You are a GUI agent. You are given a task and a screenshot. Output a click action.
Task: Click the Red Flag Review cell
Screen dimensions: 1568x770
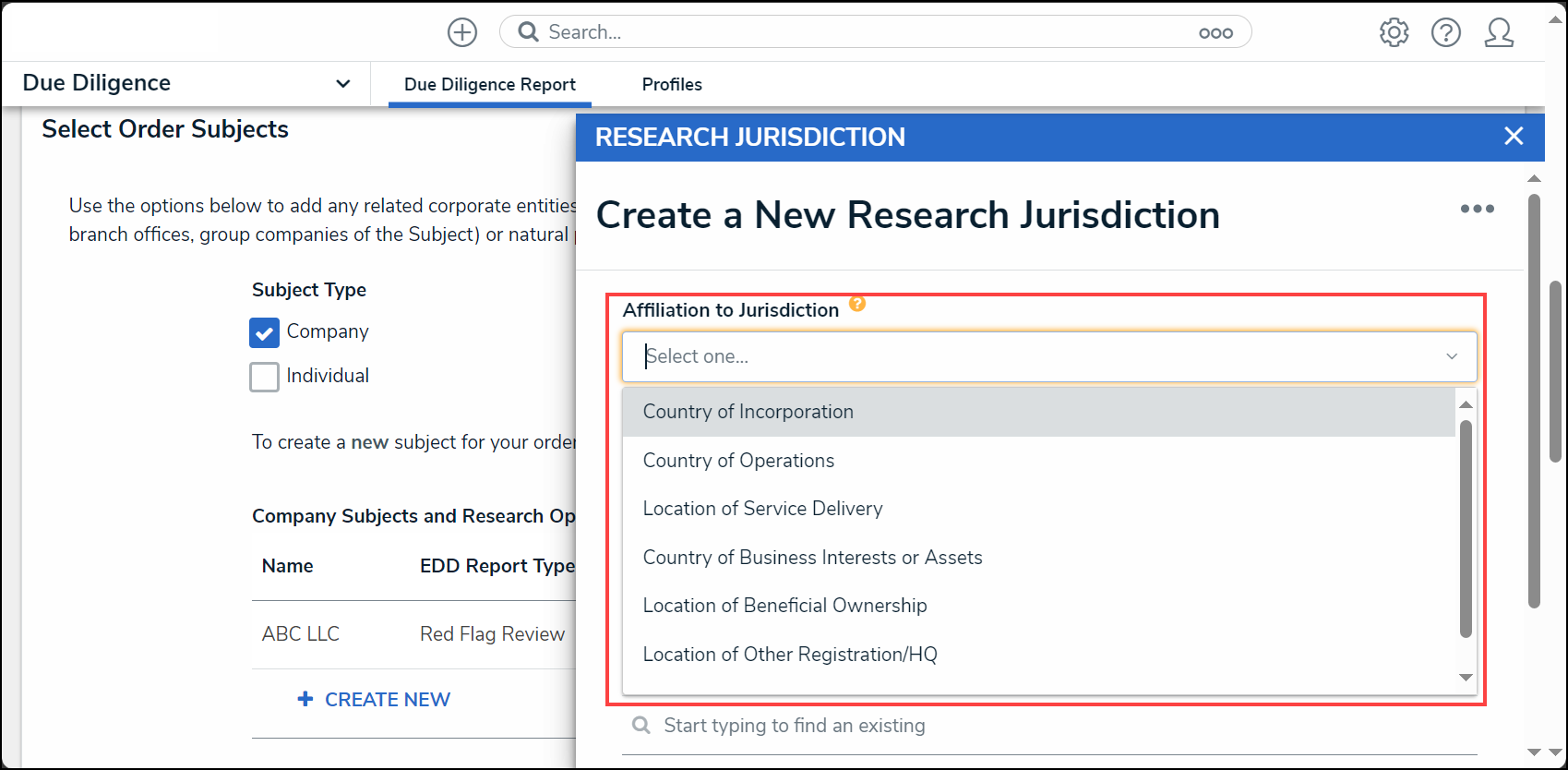492,634
